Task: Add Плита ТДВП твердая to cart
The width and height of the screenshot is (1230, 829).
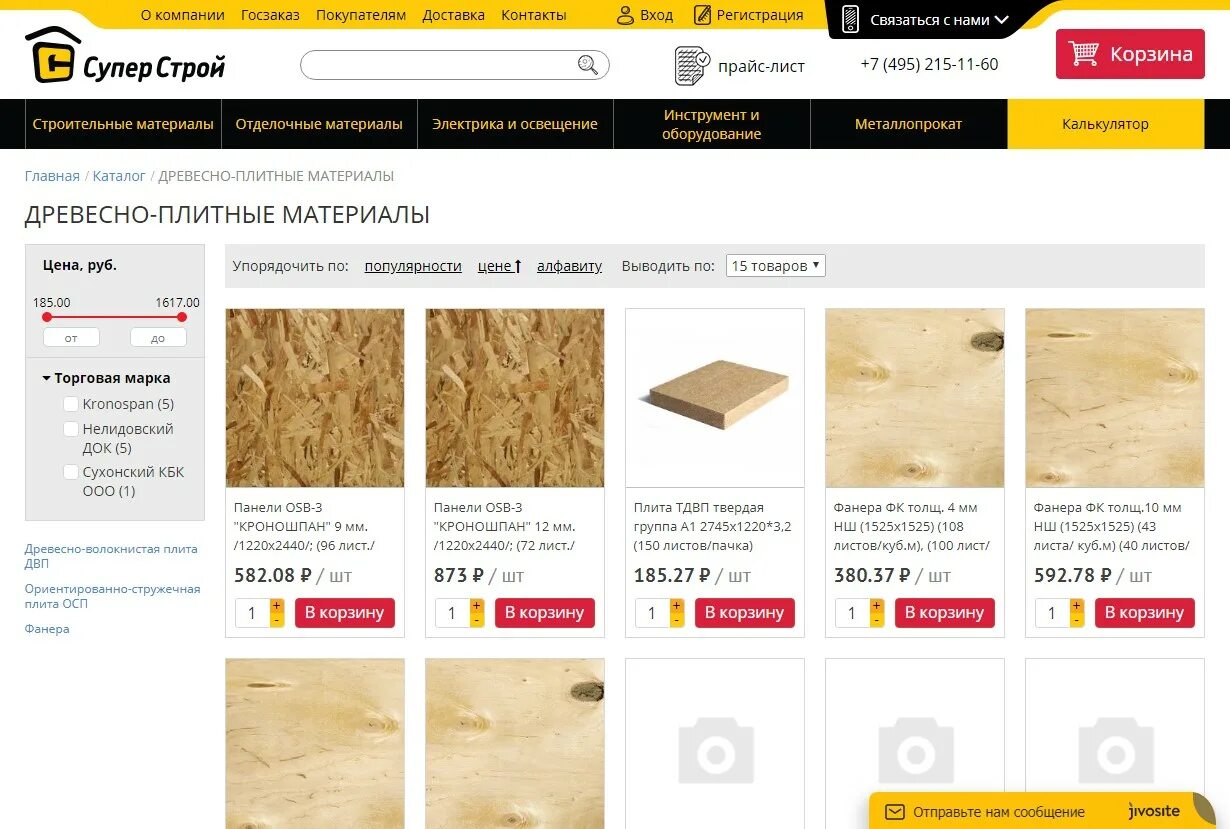Action: pos(744,613)
